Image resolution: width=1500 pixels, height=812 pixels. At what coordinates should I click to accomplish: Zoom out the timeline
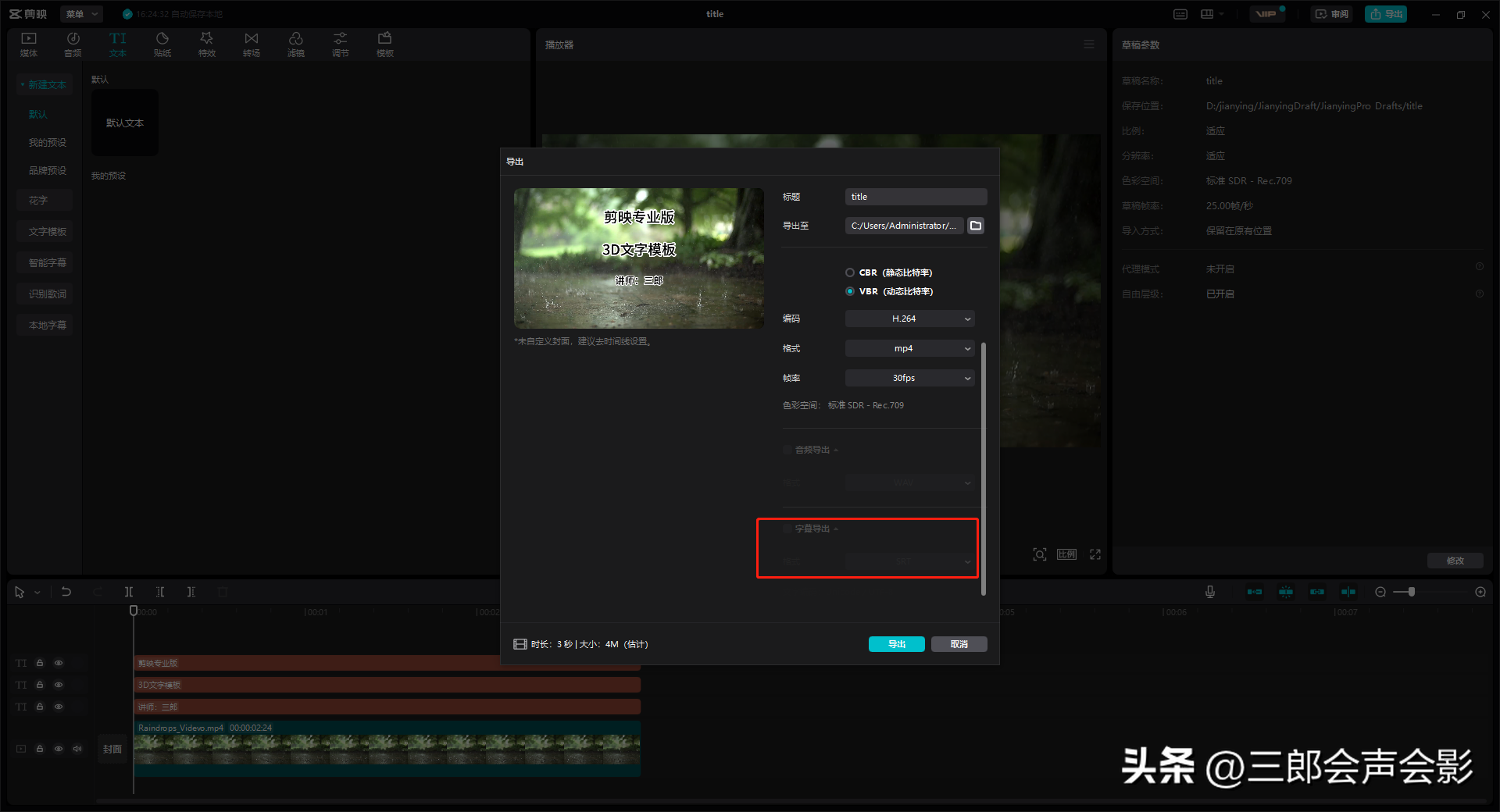click(x=1380, y=592)
